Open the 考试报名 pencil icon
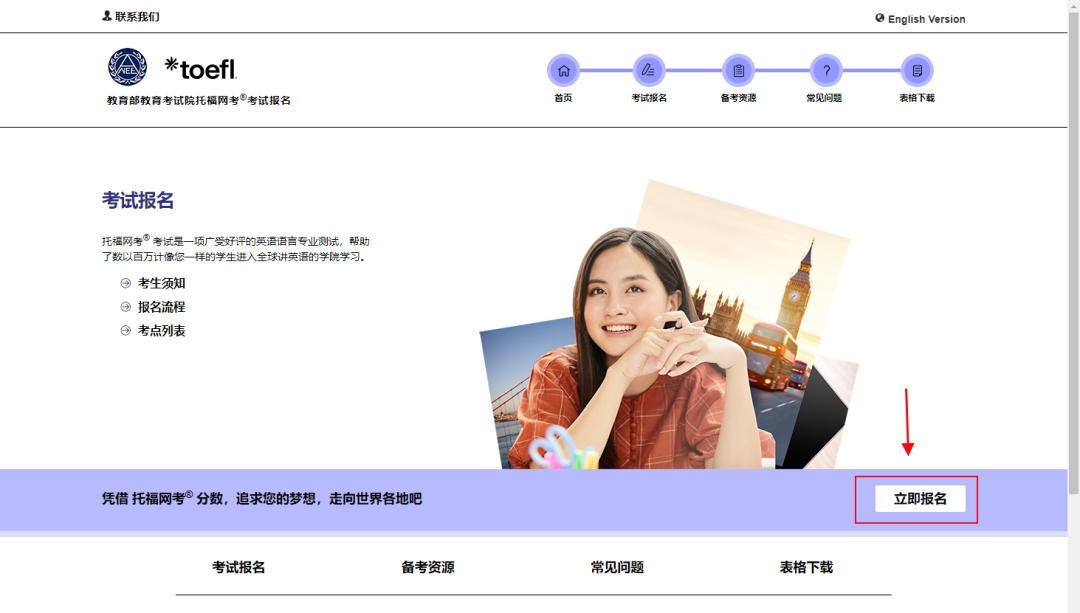 click(x=649, y=71)
